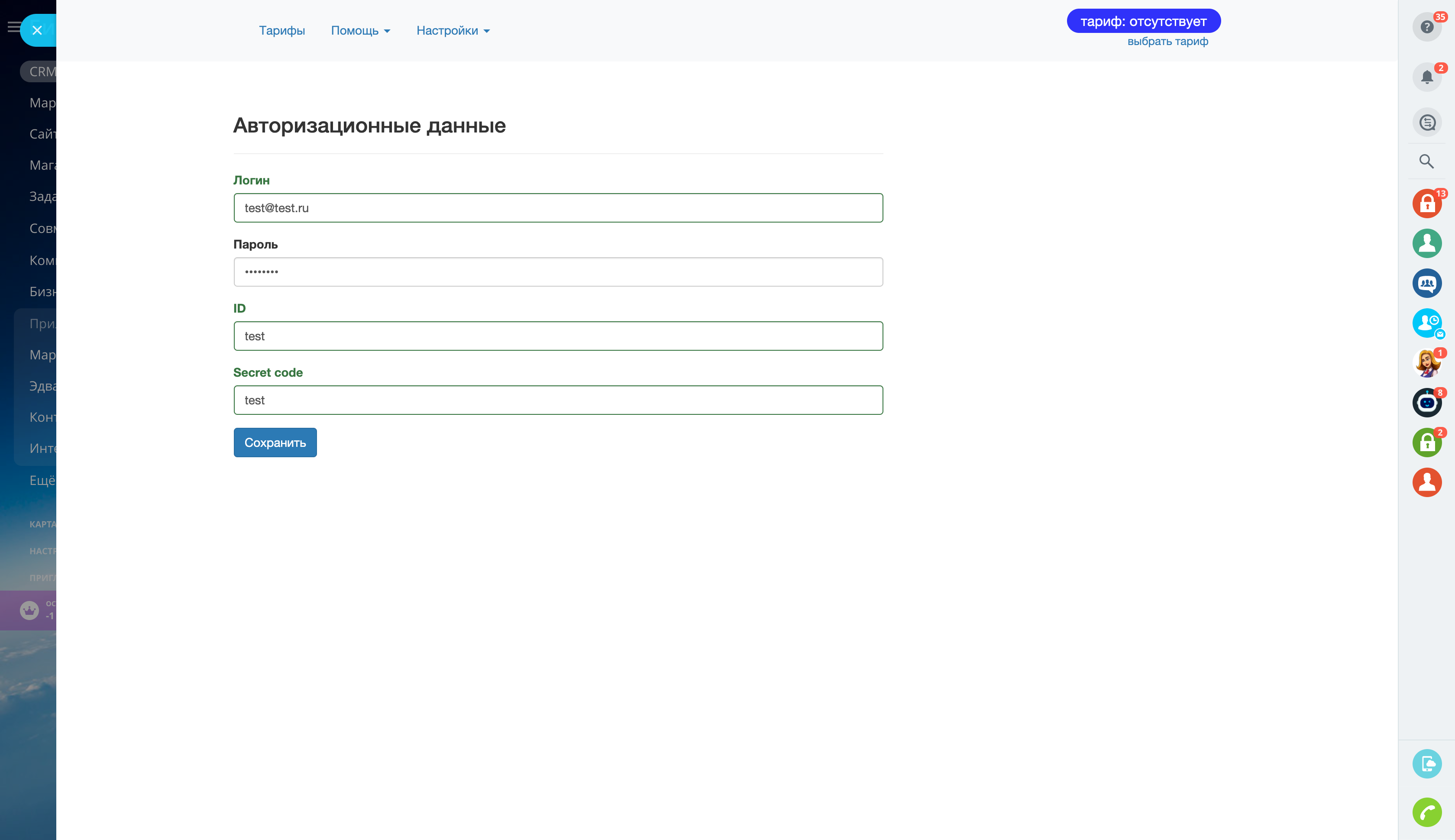Click the выбрать тариф link
The width and height of the screenshot is (1455, 840).
pyautogui.click(x=1167, y=42)
